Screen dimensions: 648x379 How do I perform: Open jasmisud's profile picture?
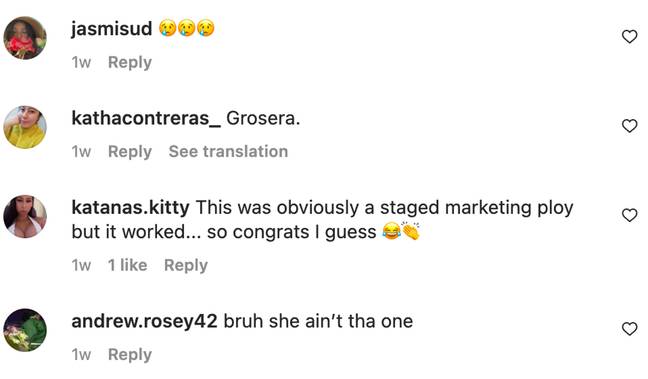click(25, 38)
